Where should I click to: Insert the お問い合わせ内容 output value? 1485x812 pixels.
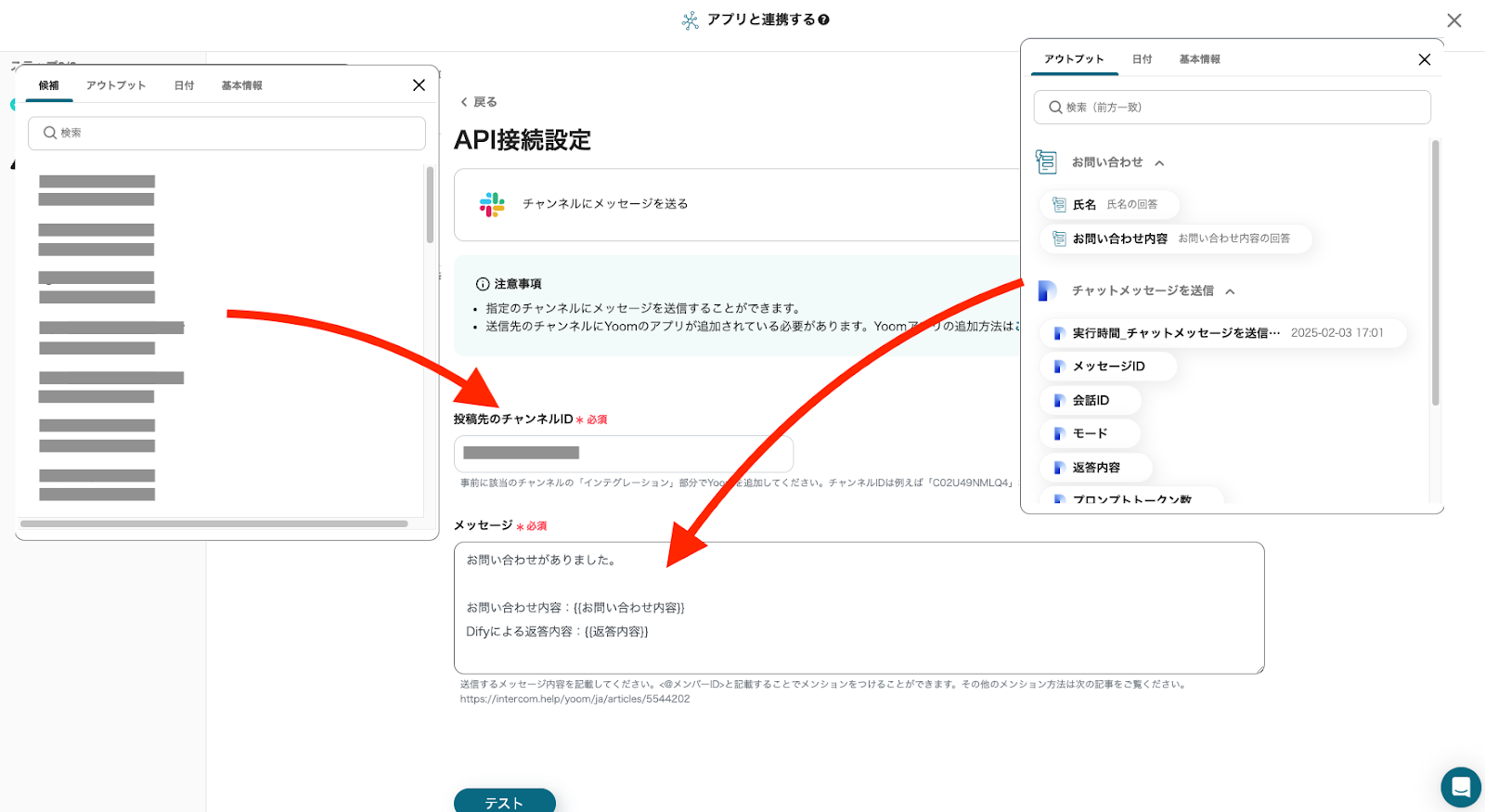[1176, 238]
